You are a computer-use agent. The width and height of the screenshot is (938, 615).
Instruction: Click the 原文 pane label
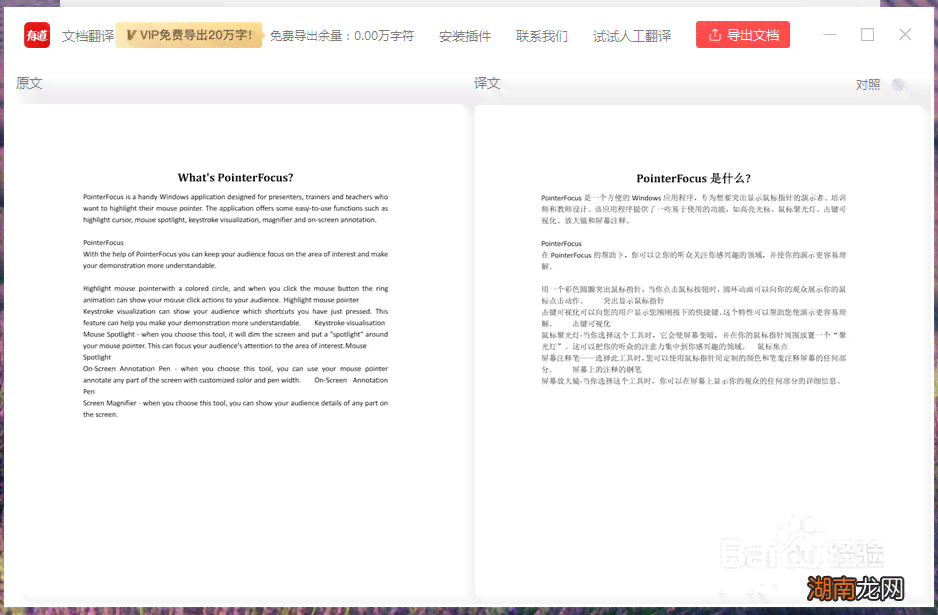tap(29, 83)
